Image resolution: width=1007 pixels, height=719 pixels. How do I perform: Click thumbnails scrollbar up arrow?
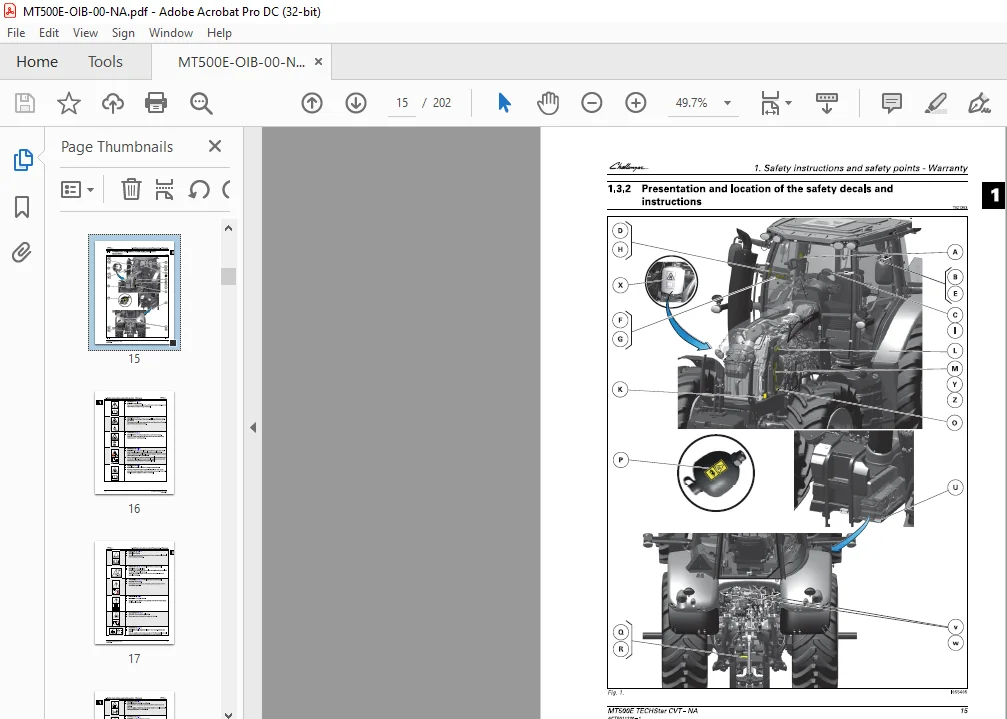(x=229, y=228)
